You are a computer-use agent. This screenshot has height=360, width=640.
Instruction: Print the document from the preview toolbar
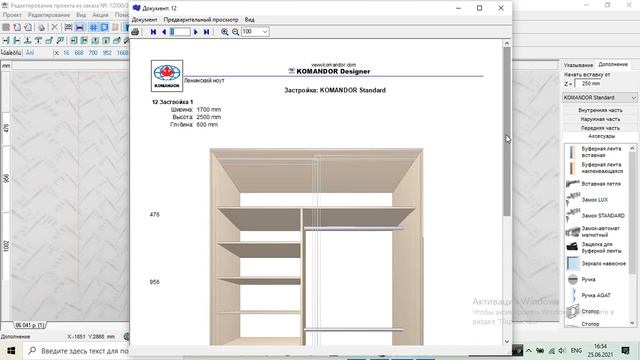tap(135, 32)
